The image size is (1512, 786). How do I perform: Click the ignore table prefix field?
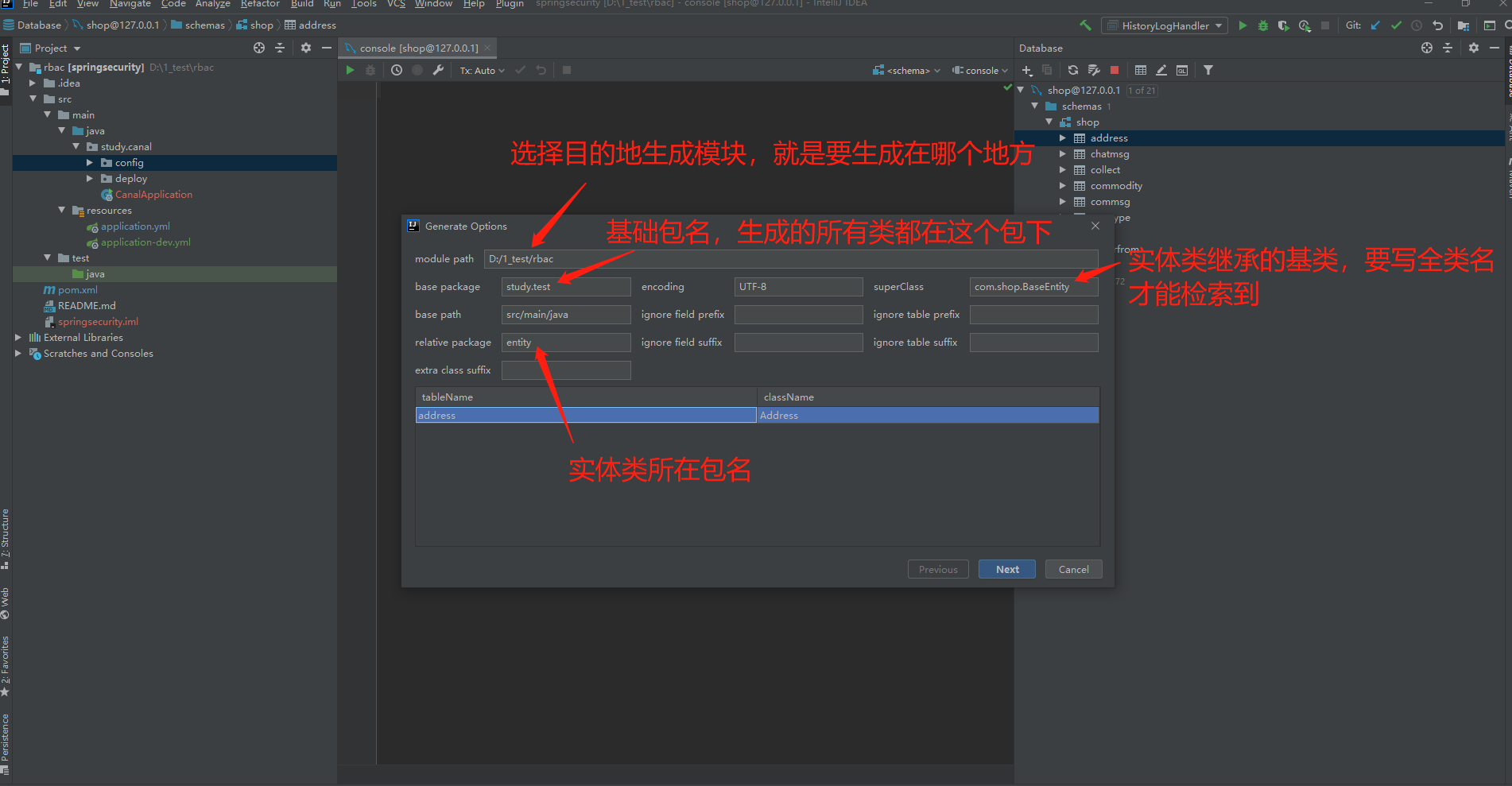tap(1033, 315)
